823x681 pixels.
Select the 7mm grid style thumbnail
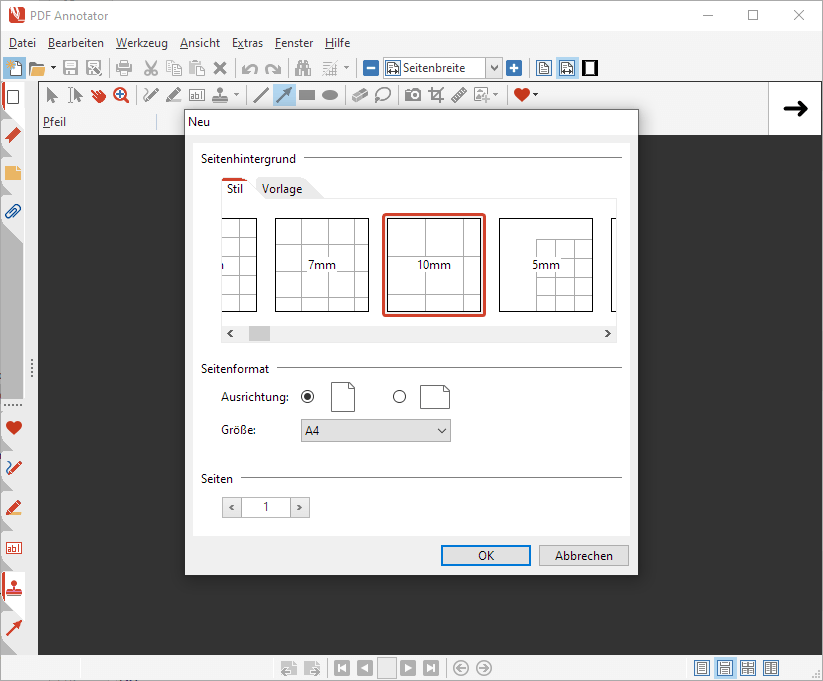[322, 265]
